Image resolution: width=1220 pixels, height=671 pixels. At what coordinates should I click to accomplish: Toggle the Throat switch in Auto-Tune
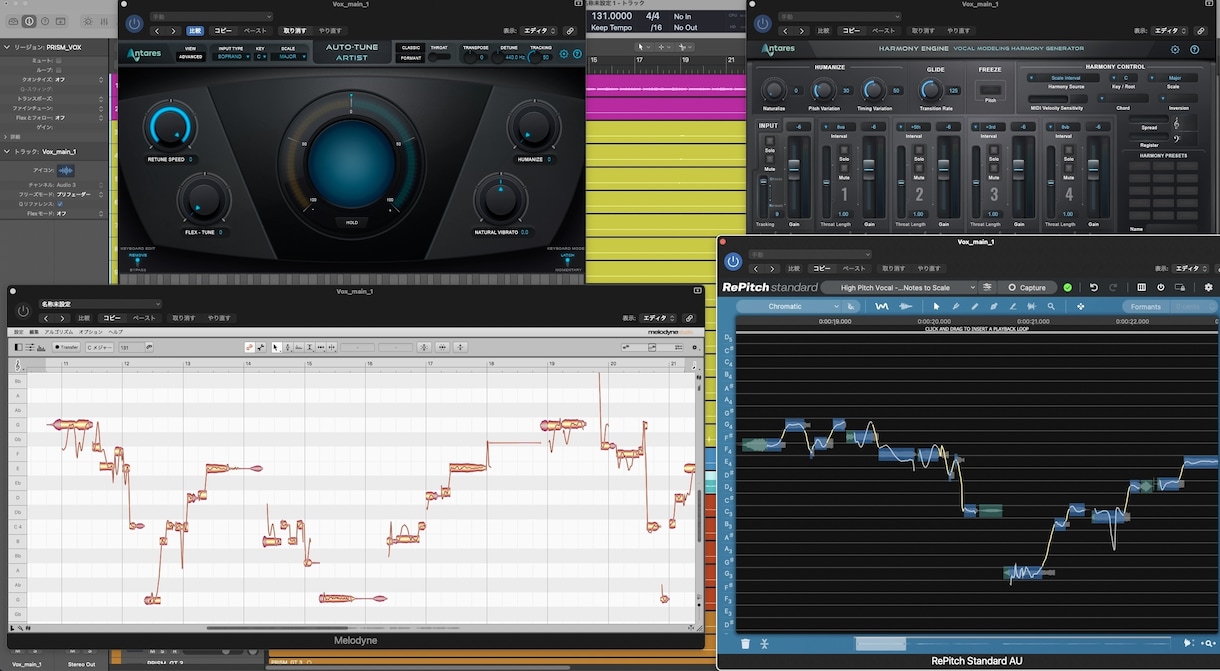[x=439, y=57]
